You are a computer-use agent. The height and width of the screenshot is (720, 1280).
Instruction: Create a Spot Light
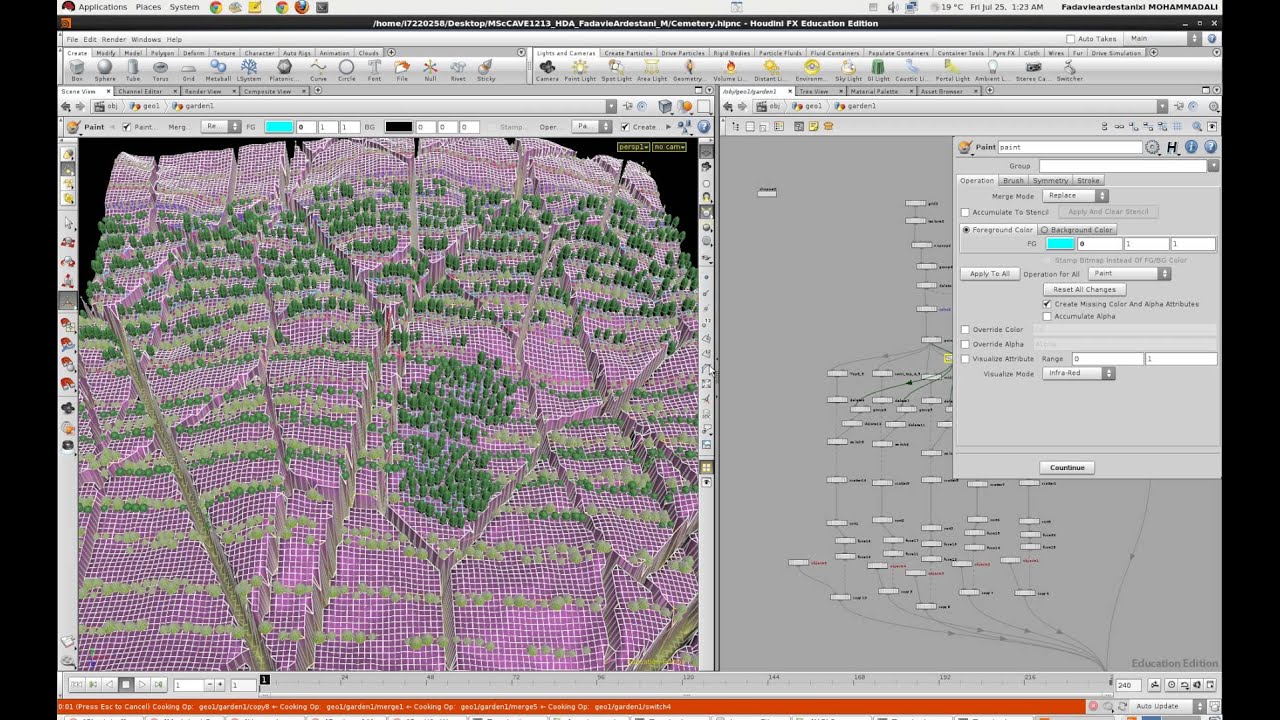pyautogui.click(x=617, y=70)
